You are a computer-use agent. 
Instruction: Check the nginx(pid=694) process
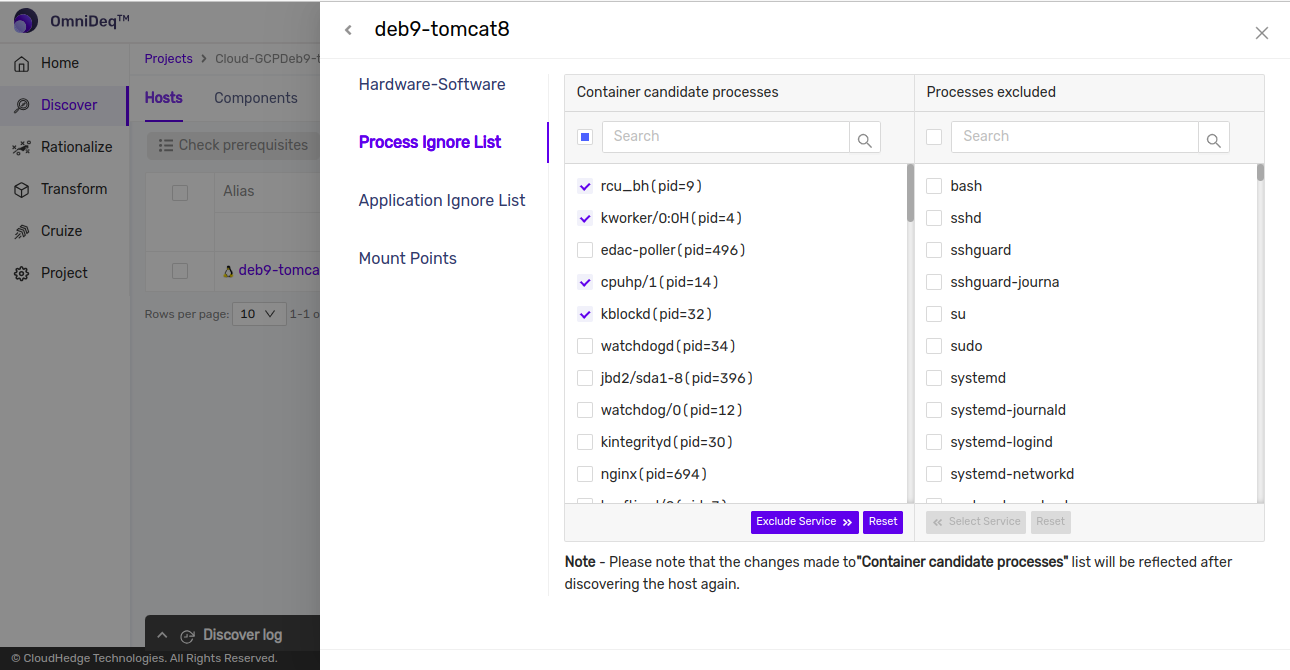(x=585, y=474)
